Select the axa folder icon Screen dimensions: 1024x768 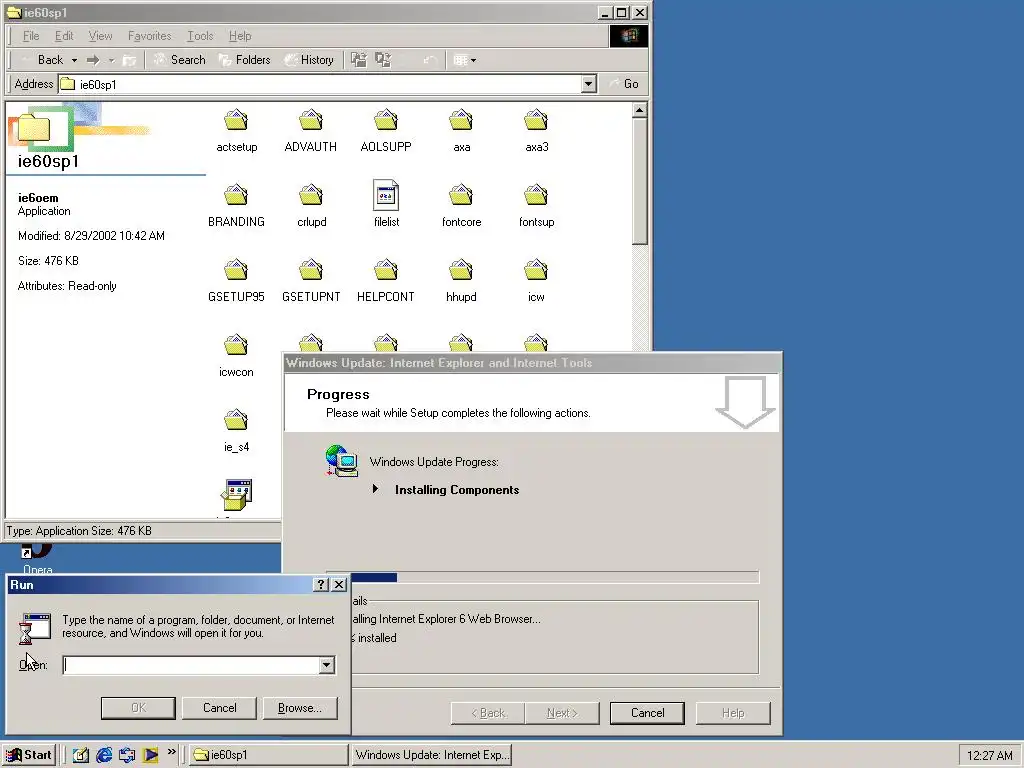click(461, 120)
